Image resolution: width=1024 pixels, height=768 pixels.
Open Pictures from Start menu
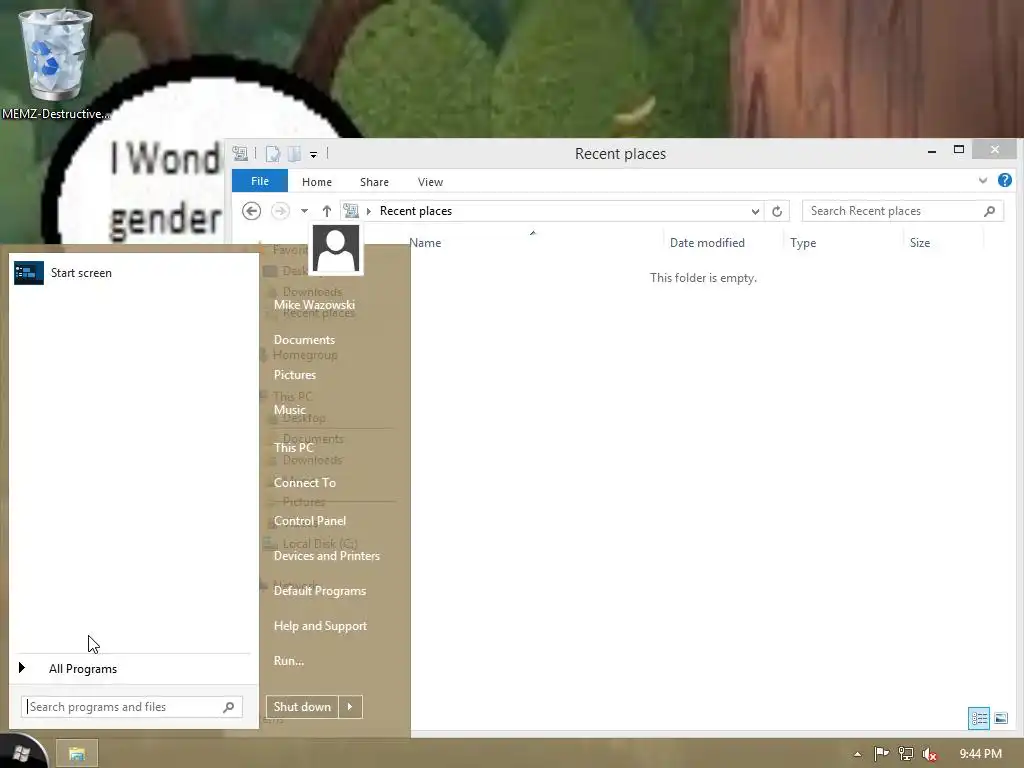coord(295,375)
